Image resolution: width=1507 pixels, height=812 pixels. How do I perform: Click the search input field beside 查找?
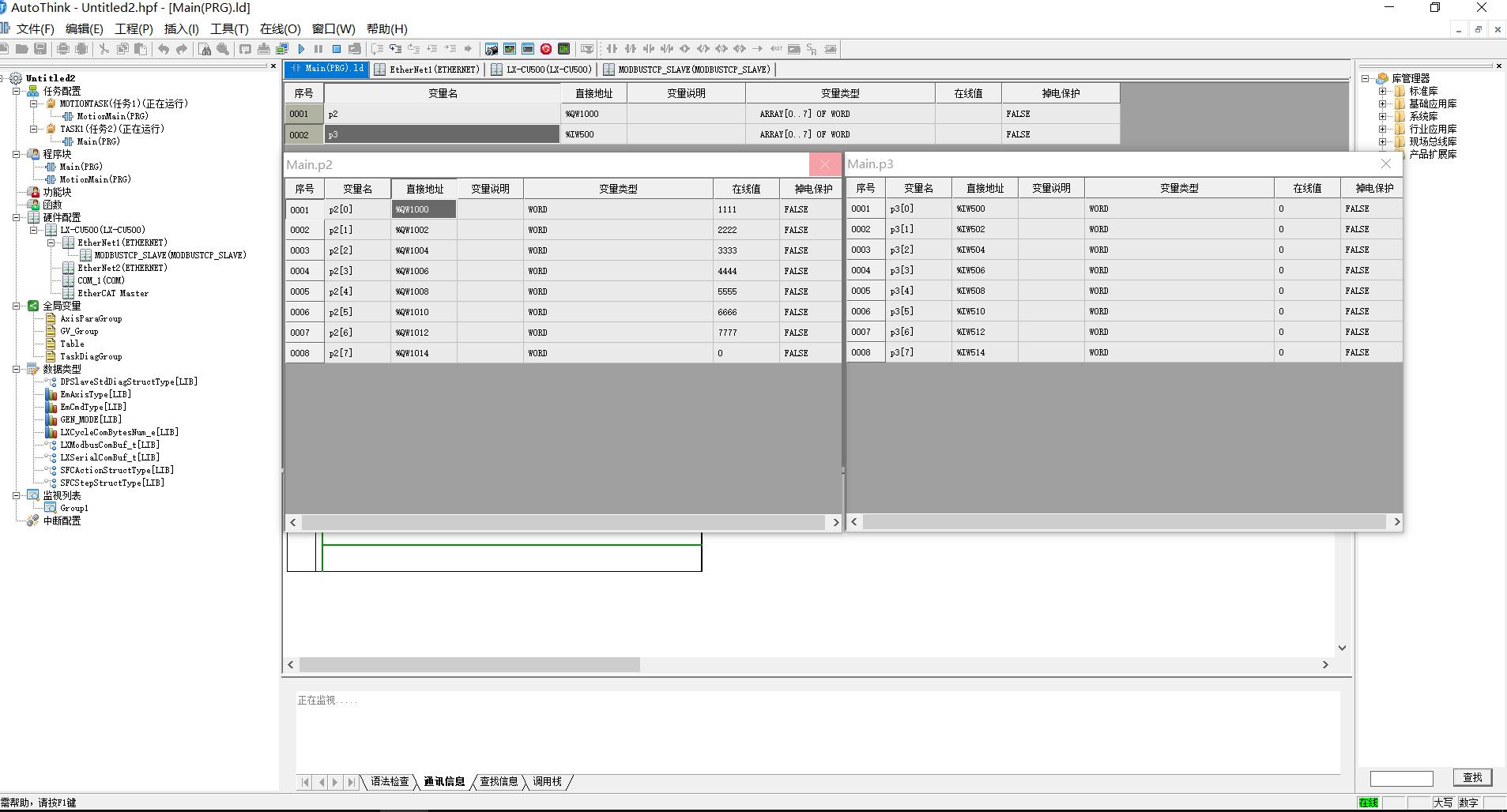(1401, 779)
